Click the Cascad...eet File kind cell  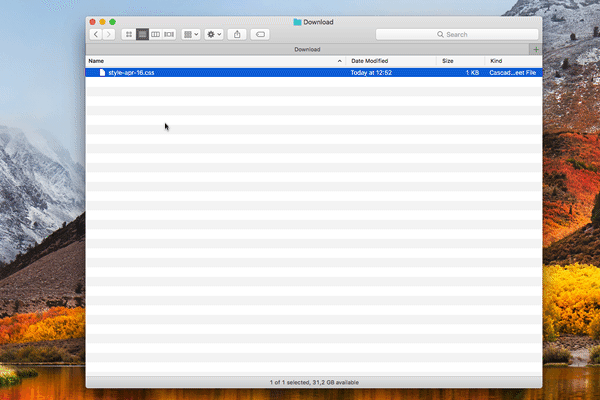pyautogui.click(x=512, y=73)
